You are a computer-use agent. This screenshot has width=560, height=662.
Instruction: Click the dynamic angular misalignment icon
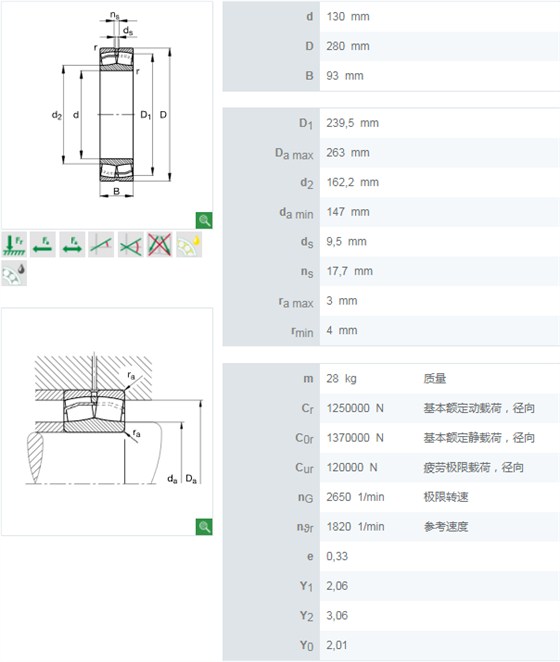point(130,244)
